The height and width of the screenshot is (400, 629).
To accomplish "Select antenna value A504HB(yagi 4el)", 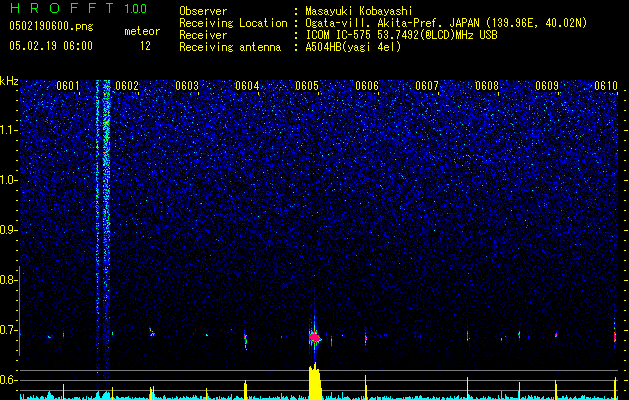I will pyautogui.click(x=353, y=47).
